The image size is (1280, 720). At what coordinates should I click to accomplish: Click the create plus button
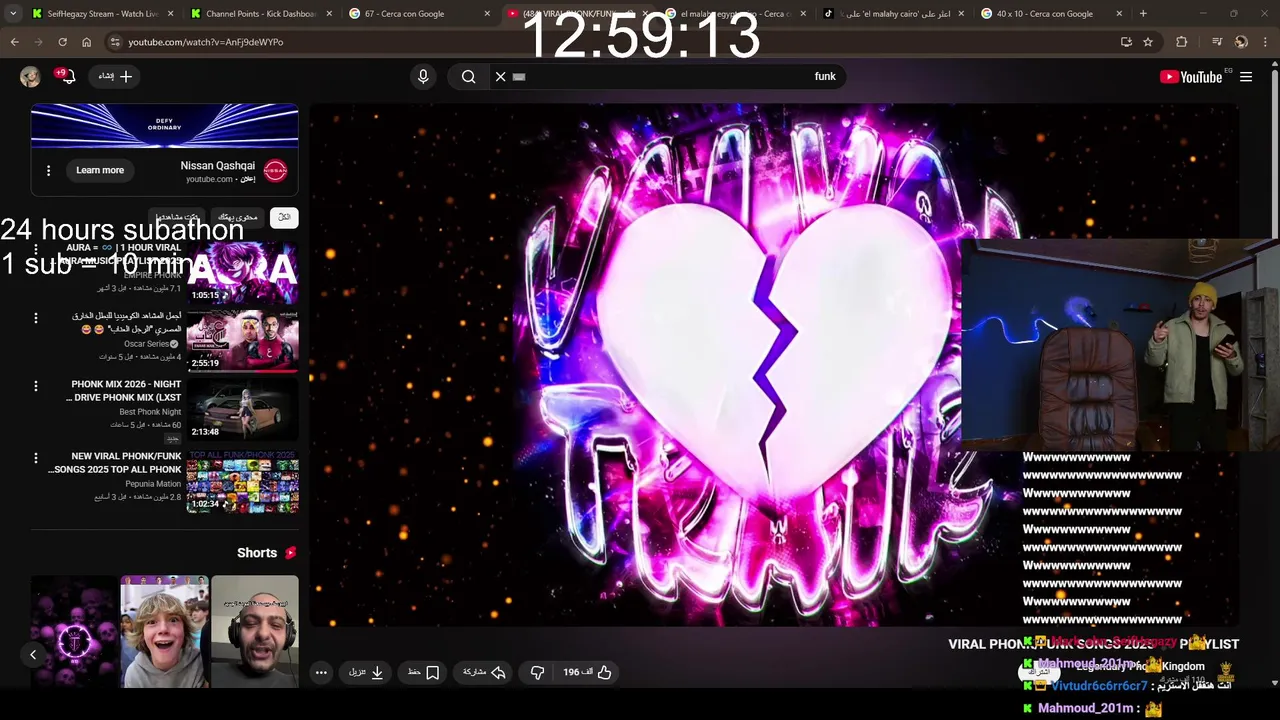(x=115, y=76)
